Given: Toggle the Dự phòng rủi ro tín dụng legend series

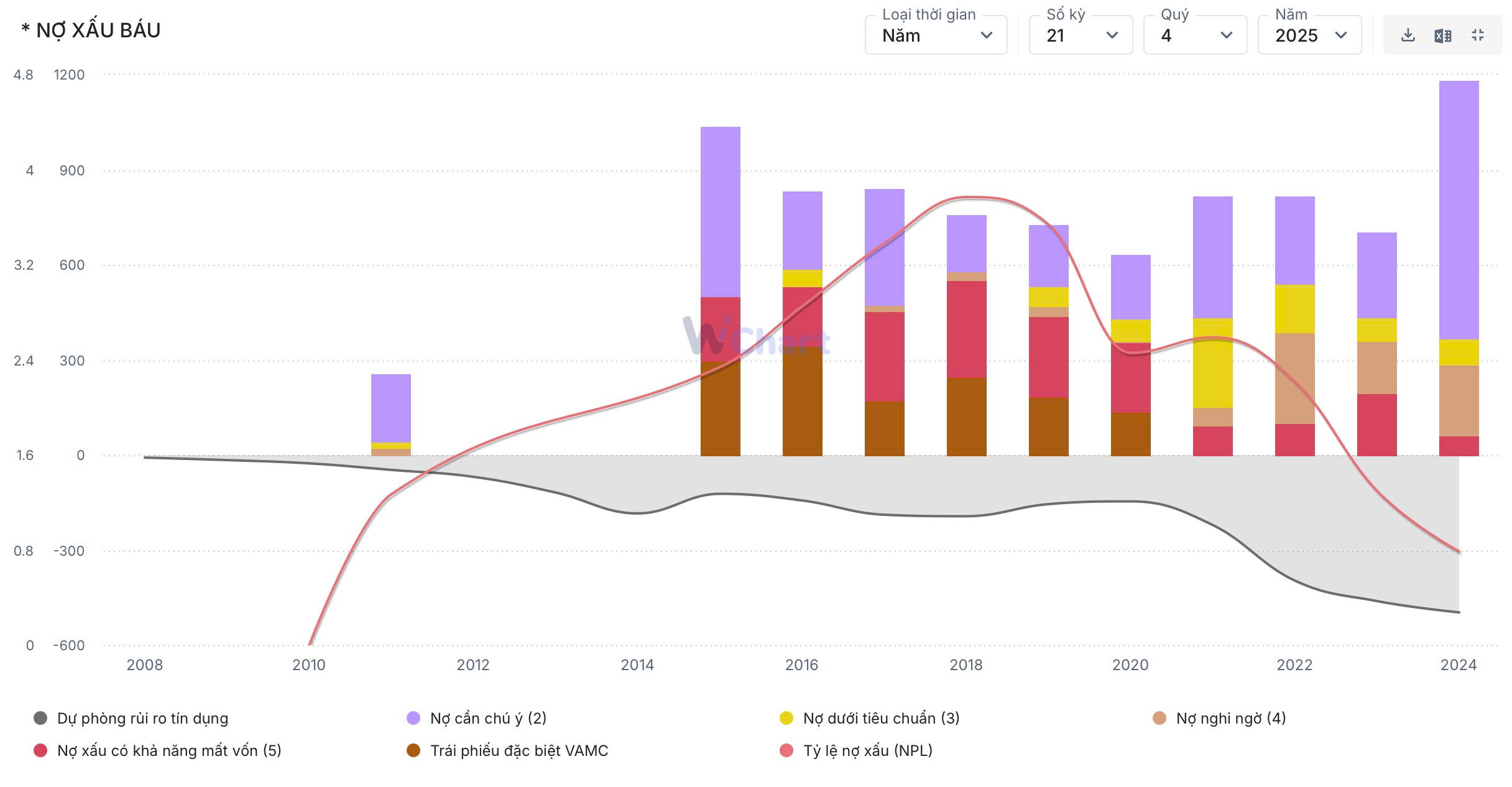Looking at the screenshot, I should tap(142, 719).
